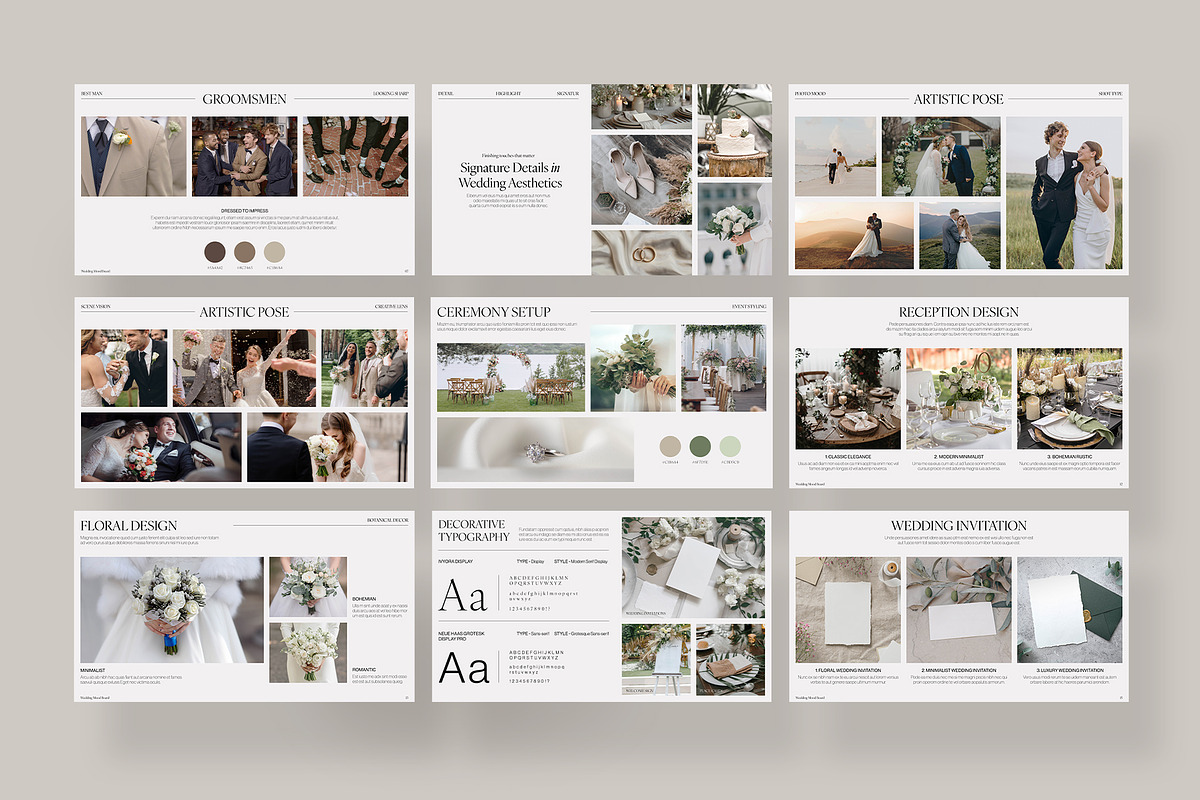Select the blank card with white flowers photo

click(x=694, y=567)
